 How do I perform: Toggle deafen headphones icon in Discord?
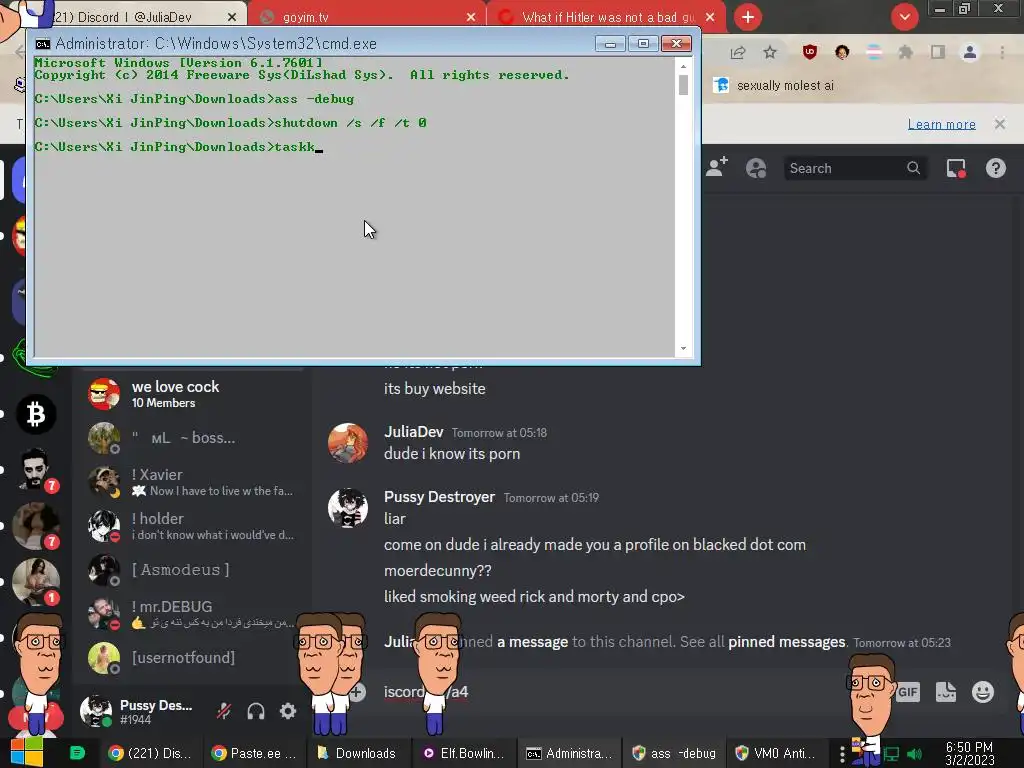coord(256,711)
